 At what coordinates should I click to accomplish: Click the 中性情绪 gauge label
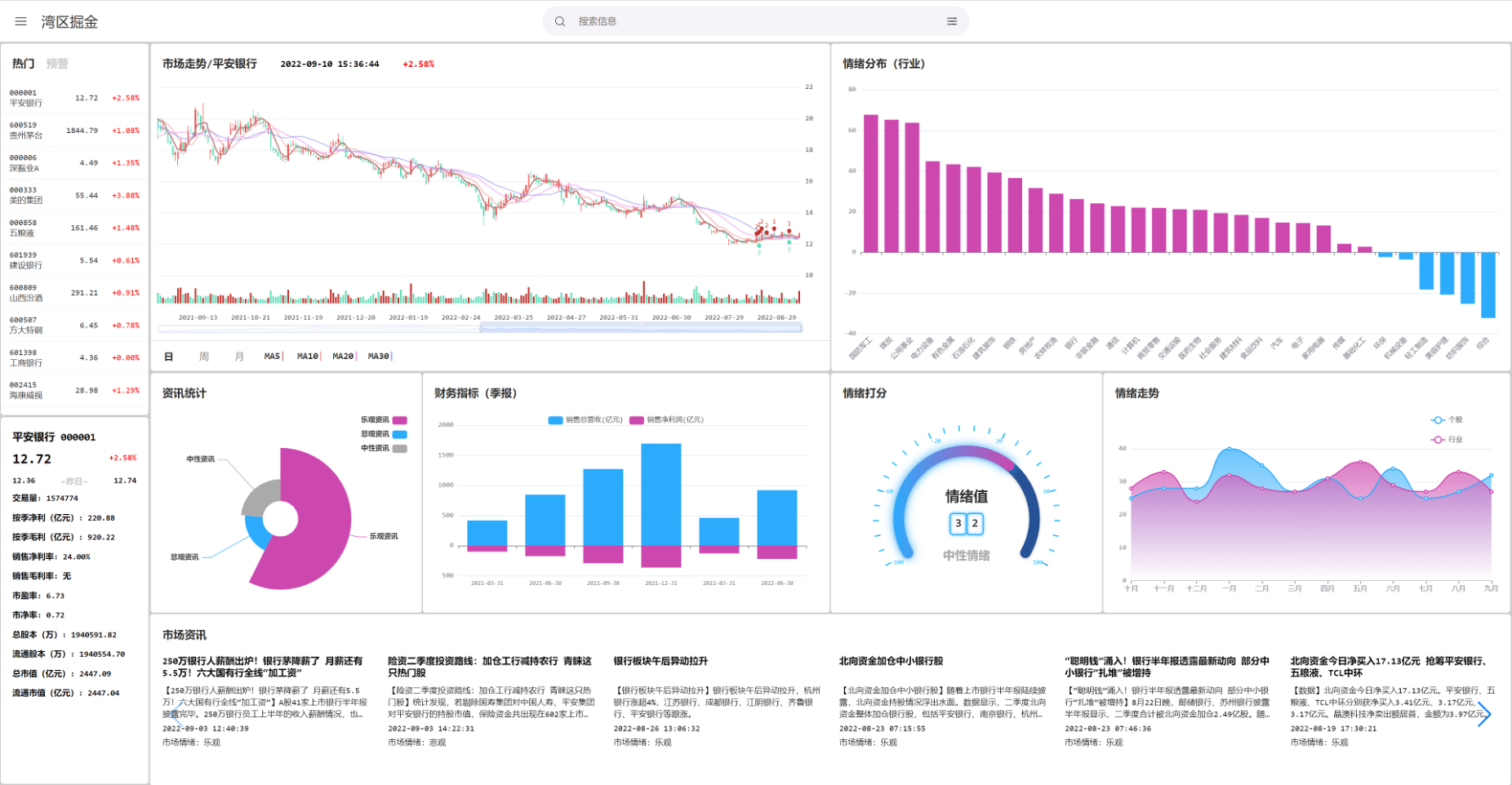pos(967,555)
